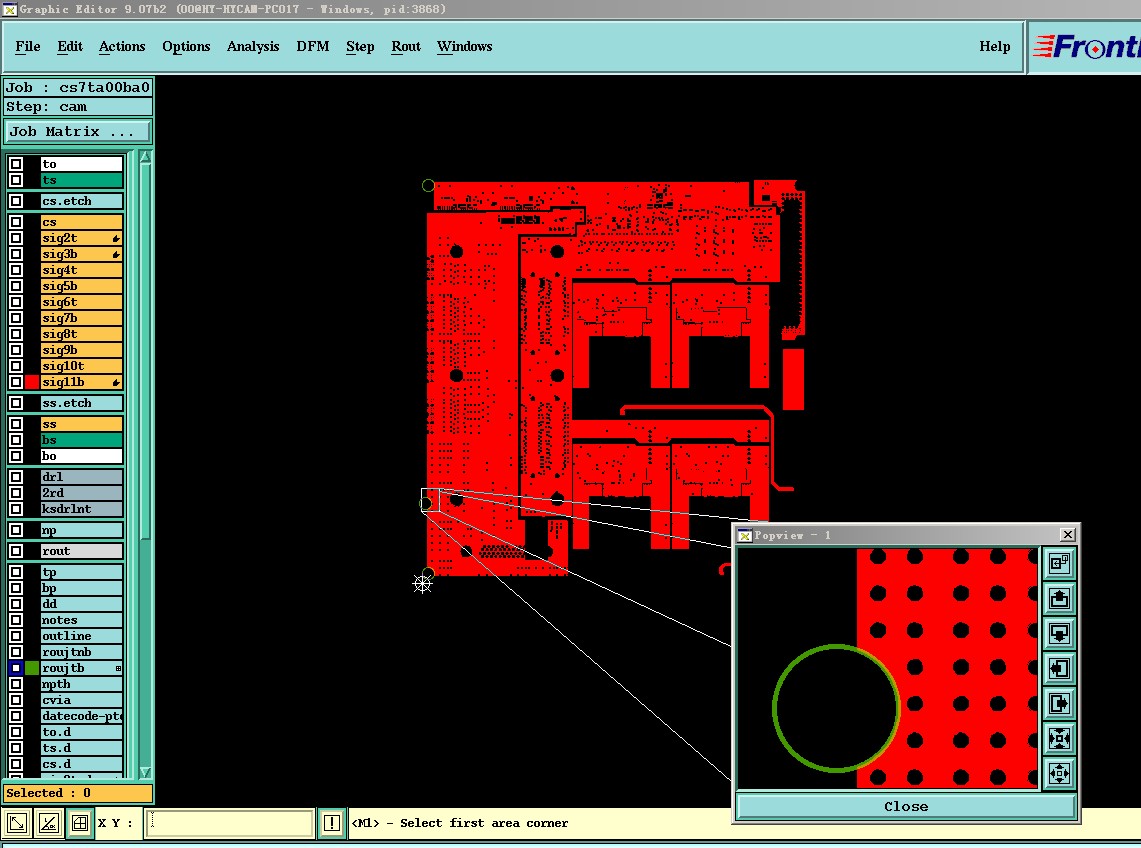This screenshot has width=1141, height=848.
Task: Select the sig9b layer row
Action: point(82,350)
